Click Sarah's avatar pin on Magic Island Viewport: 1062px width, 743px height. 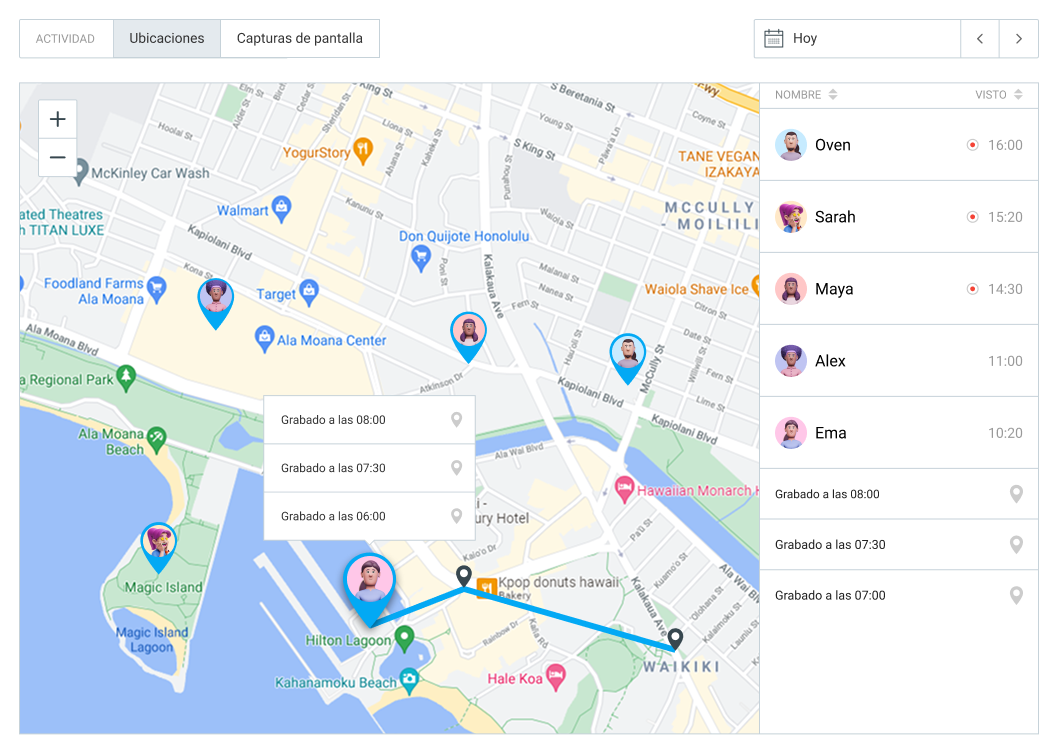tap(158, 547)
